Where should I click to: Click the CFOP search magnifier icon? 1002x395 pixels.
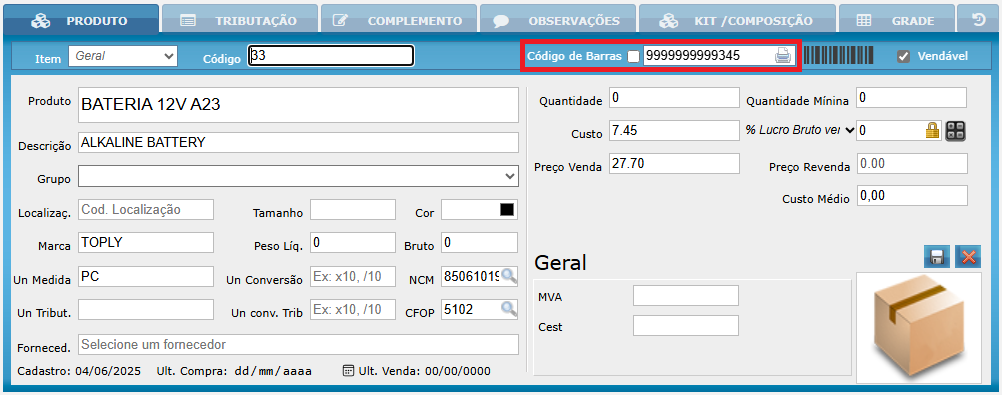pos(509,309)
